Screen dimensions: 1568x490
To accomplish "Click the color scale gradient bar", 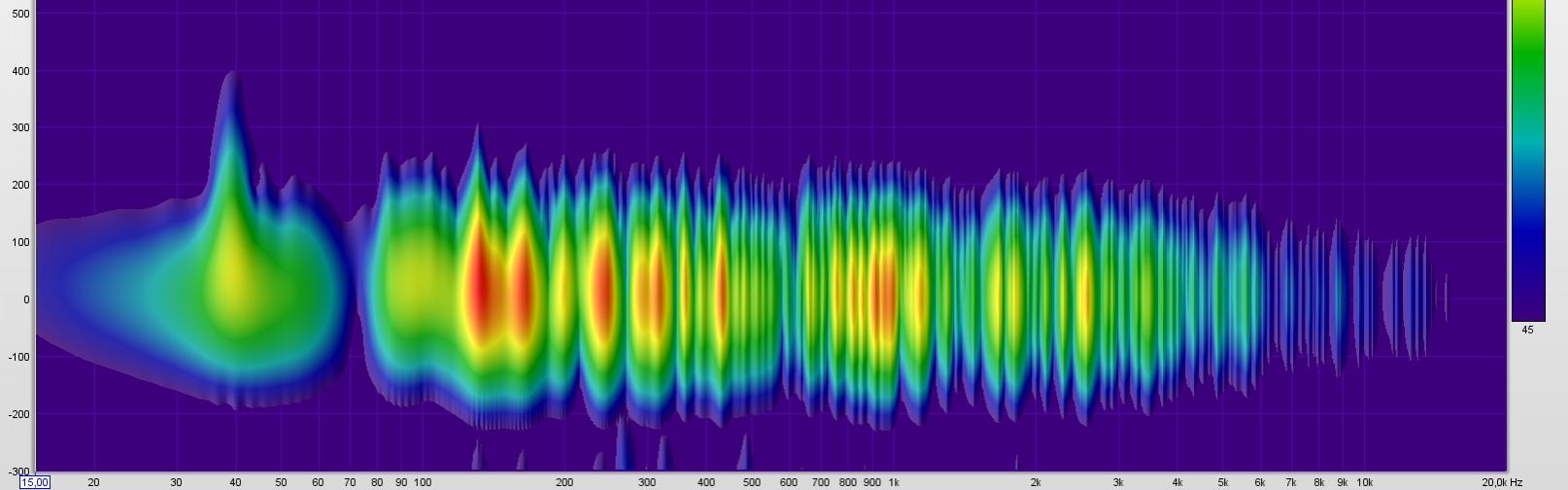I will point(1528,160).
